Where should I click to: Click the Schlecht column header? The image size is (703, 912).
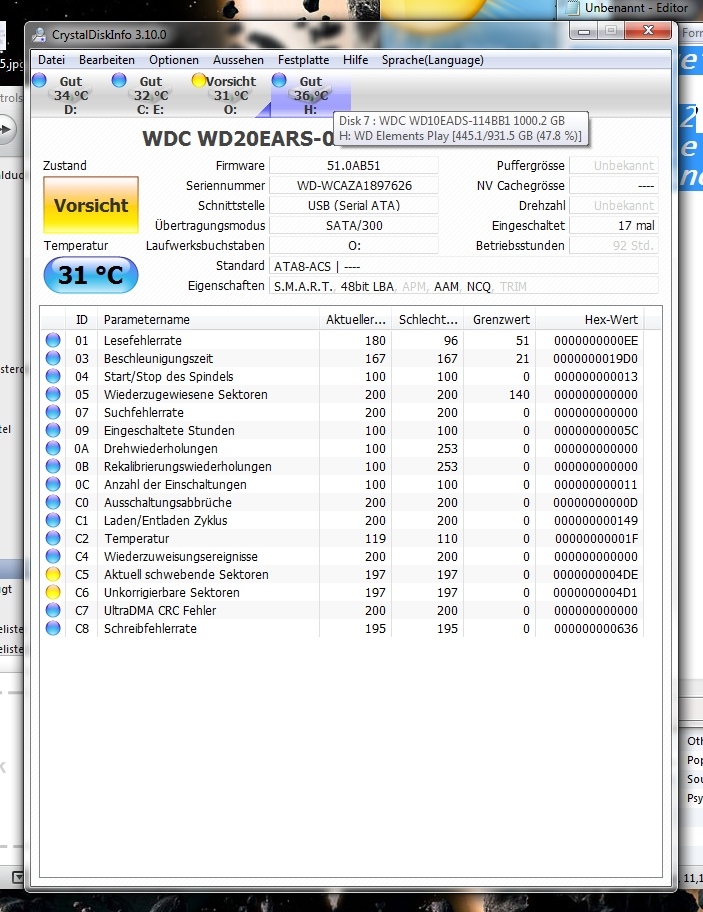point(427,319)
